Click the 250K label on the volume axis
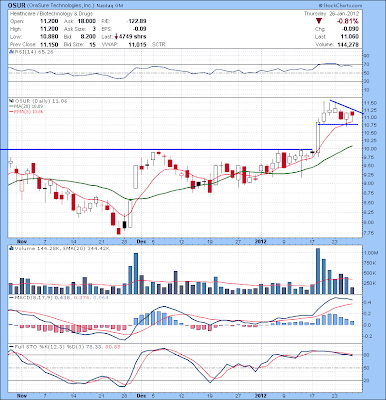Image resolution: width=386 pixels, height=400 pixels. (371, 283)
